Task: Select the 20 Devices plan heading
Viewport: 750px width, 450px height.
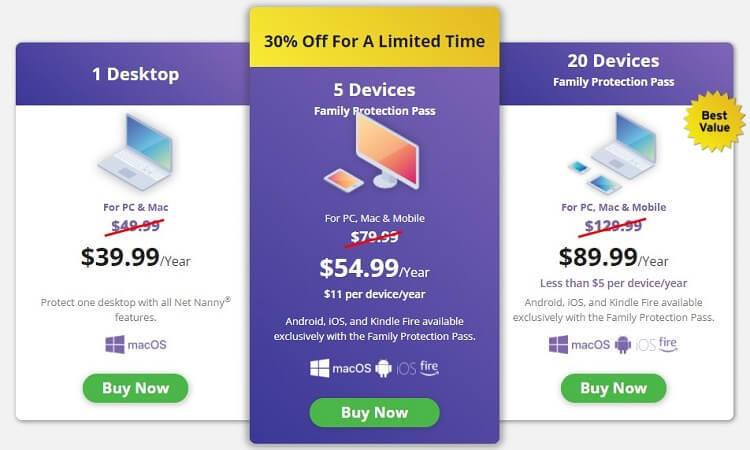Action: [x=614, y=61]
